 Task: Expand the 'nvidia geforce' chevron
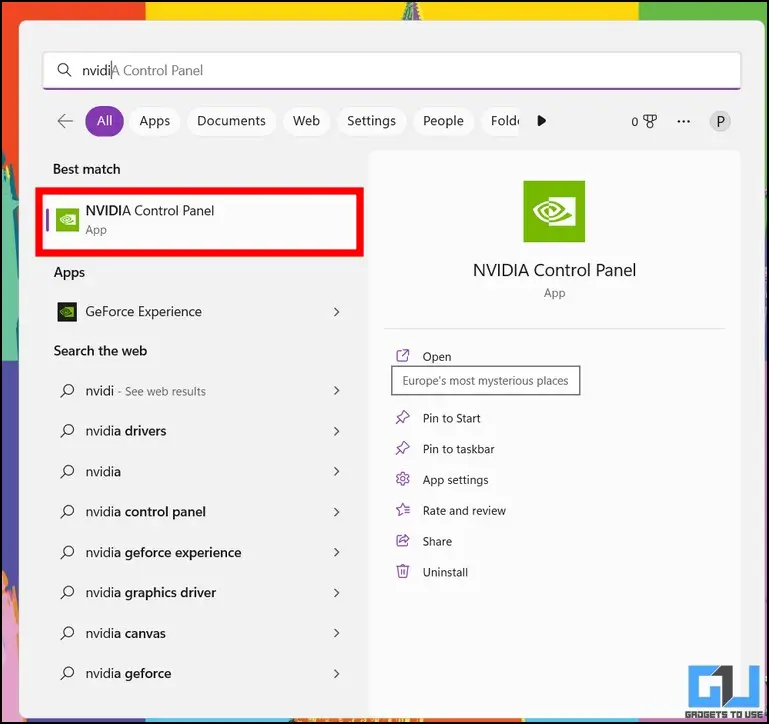point(336,674)
